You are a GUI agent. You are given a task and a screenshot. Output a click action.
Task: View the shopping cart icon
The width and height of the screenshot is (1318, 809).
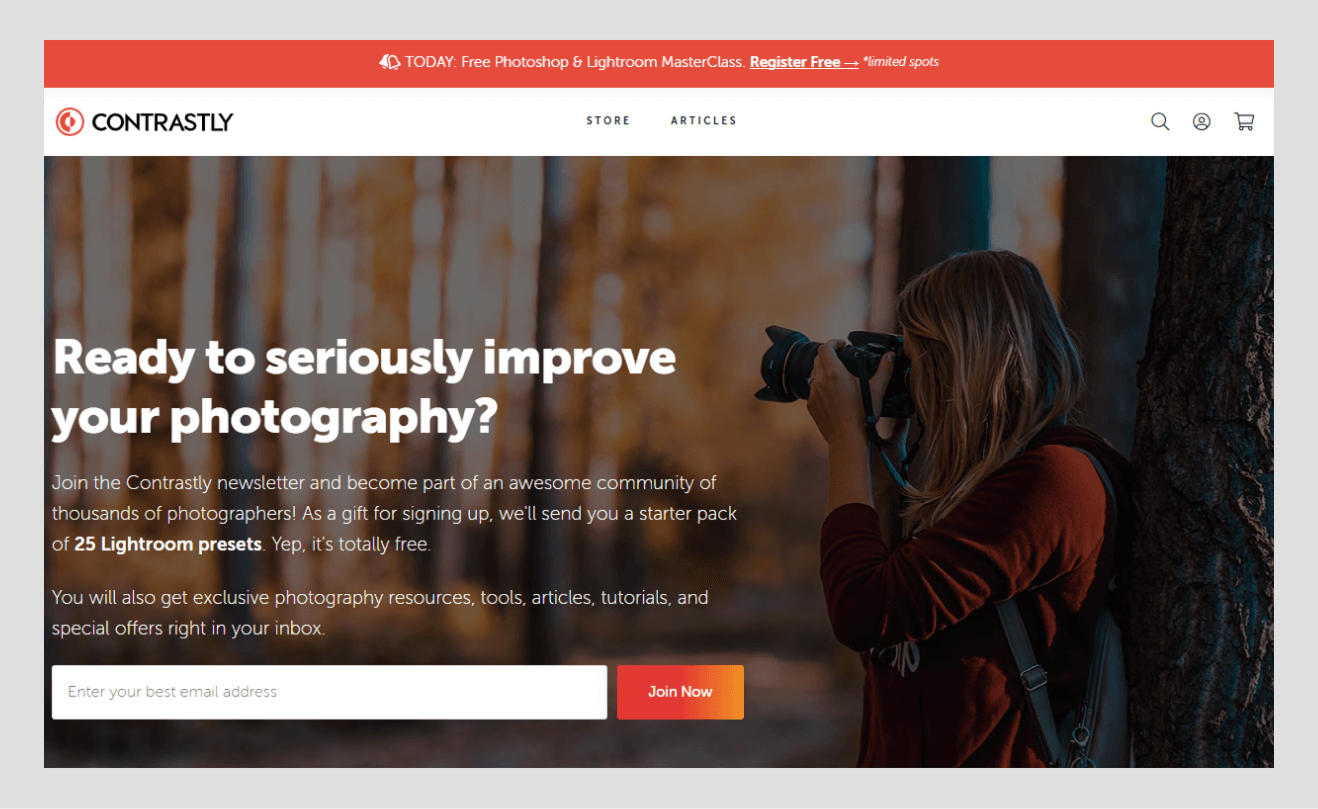point(1244,122)
